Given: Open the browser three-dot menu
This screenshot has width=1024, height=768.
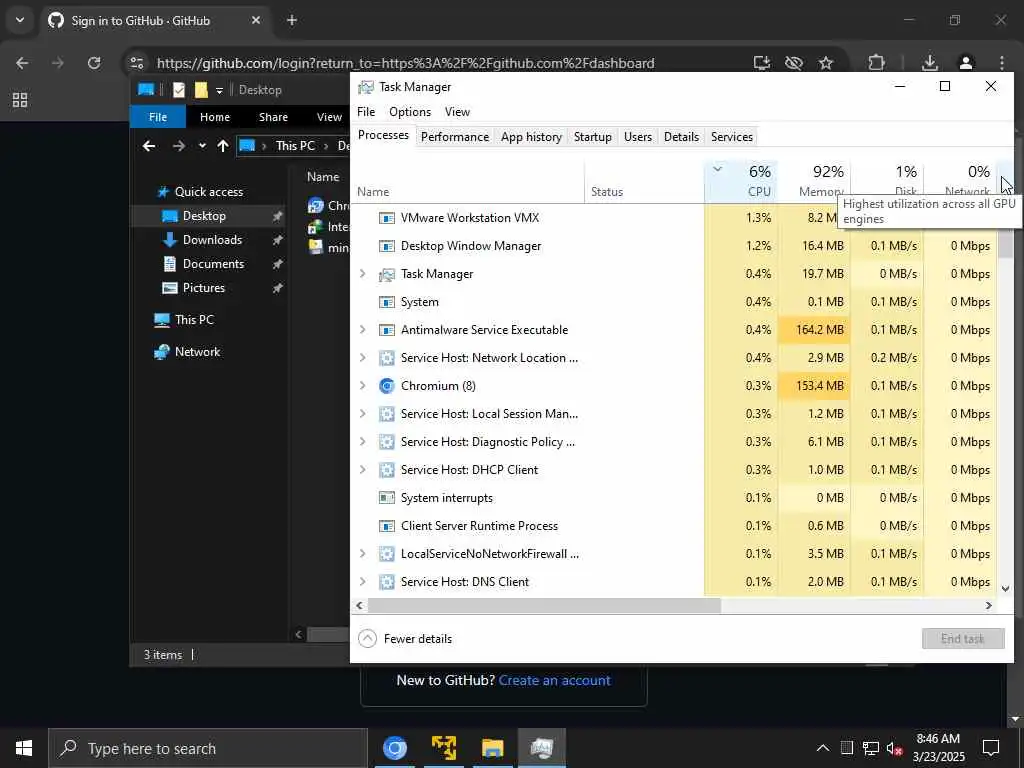Looking at the screenshot, I should tap(1002, 63).
